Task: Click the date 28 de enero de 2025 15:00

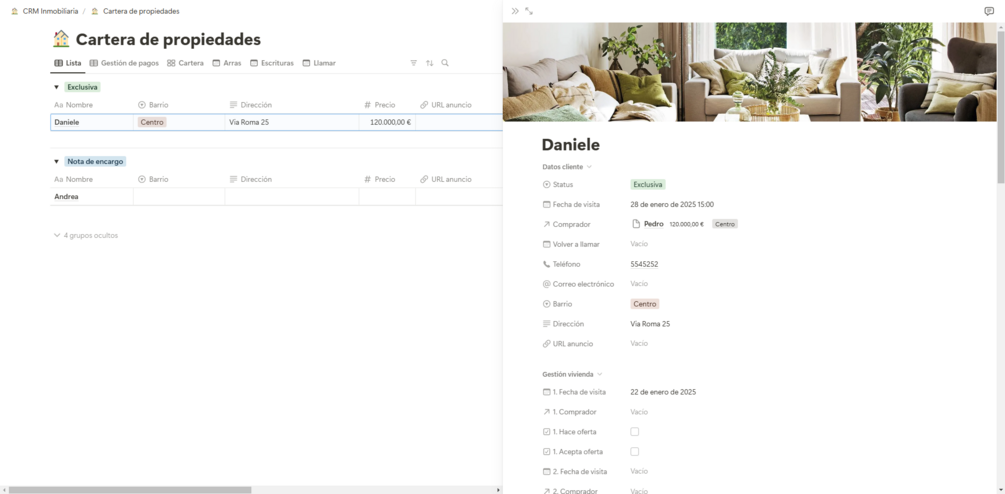Action: point(672,204)
